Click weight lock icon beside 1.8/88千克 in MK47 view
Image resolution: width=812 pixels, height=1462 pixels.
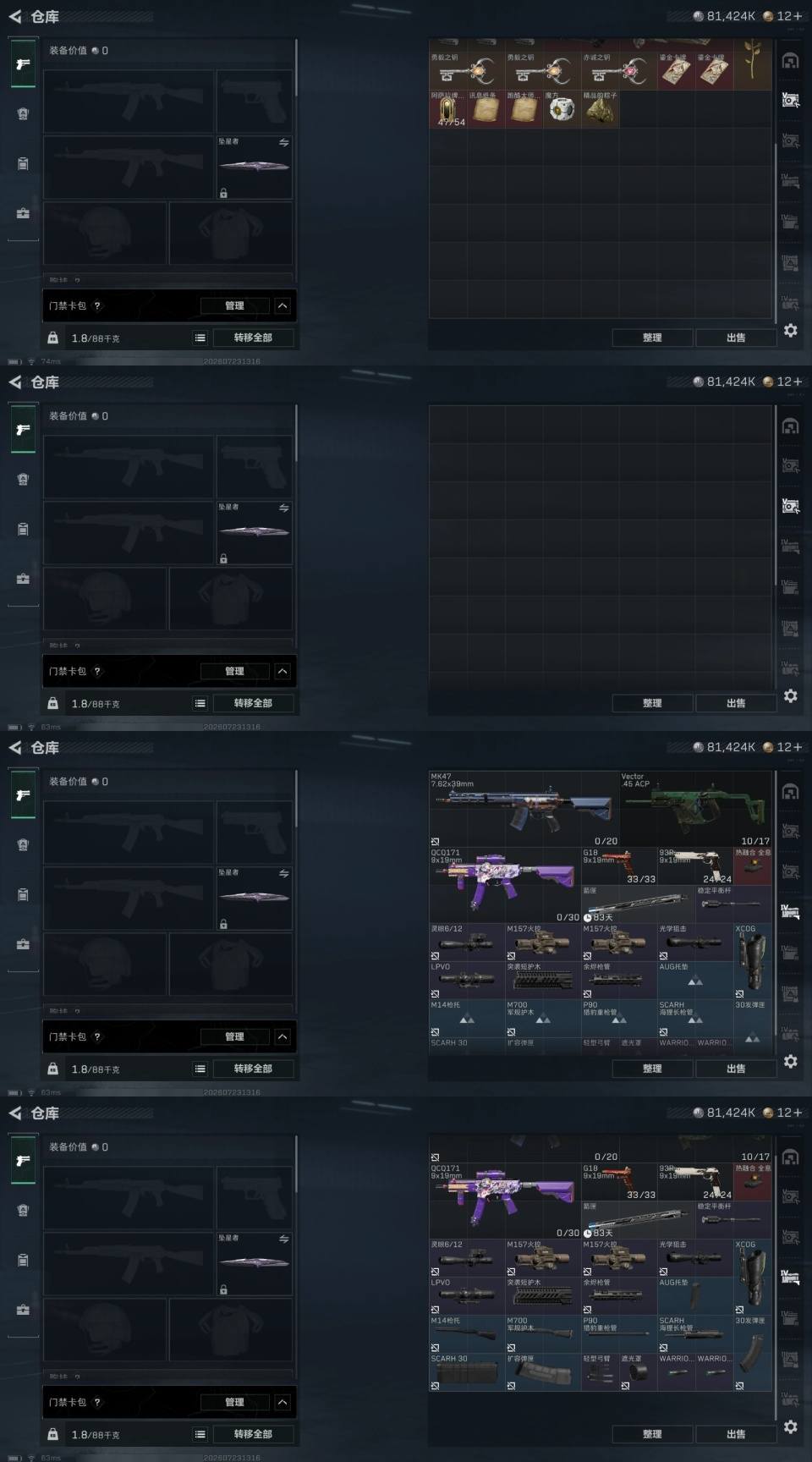point(53,1069)
